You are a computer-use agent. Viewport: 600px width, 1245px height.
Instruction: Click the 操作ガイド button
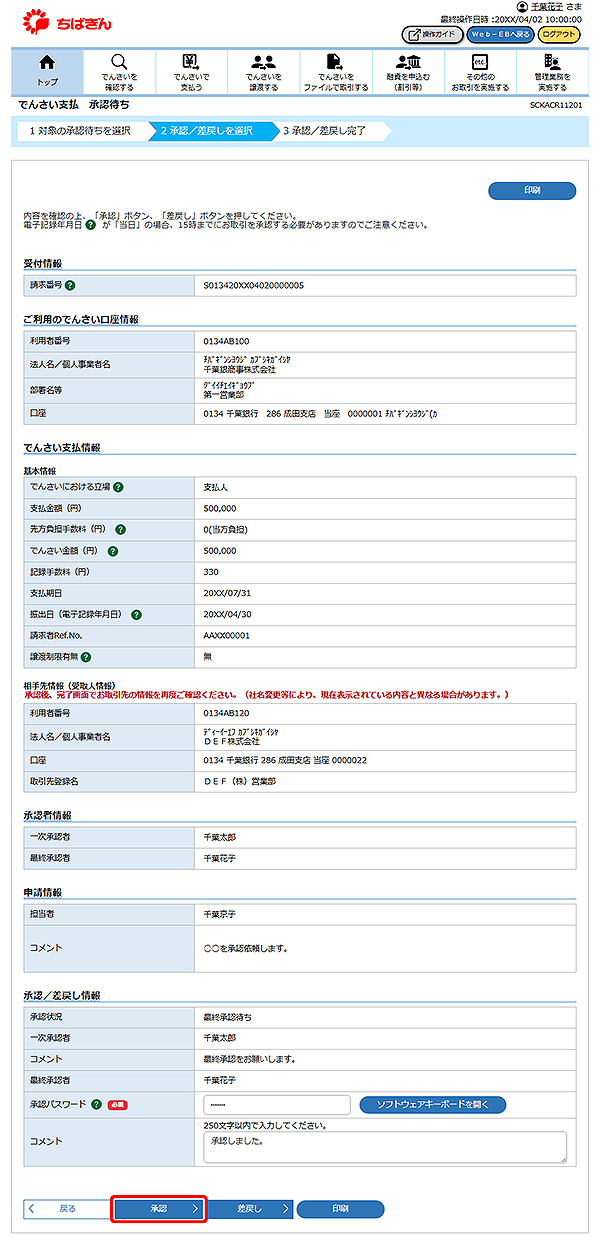coord(432,35)
